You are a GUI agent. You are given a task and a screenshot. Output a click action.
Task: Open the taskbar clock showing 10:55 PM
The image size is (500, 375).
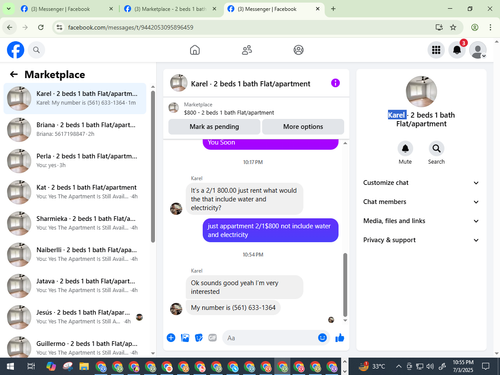tap(463, 366)
